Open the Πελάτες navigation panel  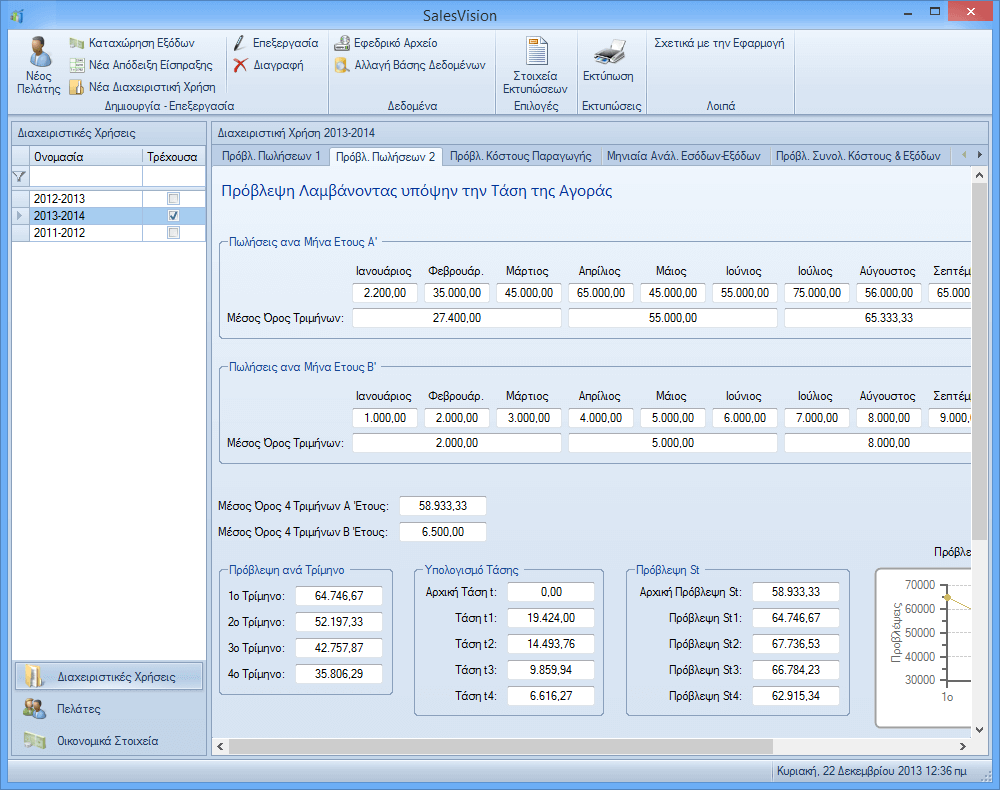pyautogui.click(x=78, y=709)
